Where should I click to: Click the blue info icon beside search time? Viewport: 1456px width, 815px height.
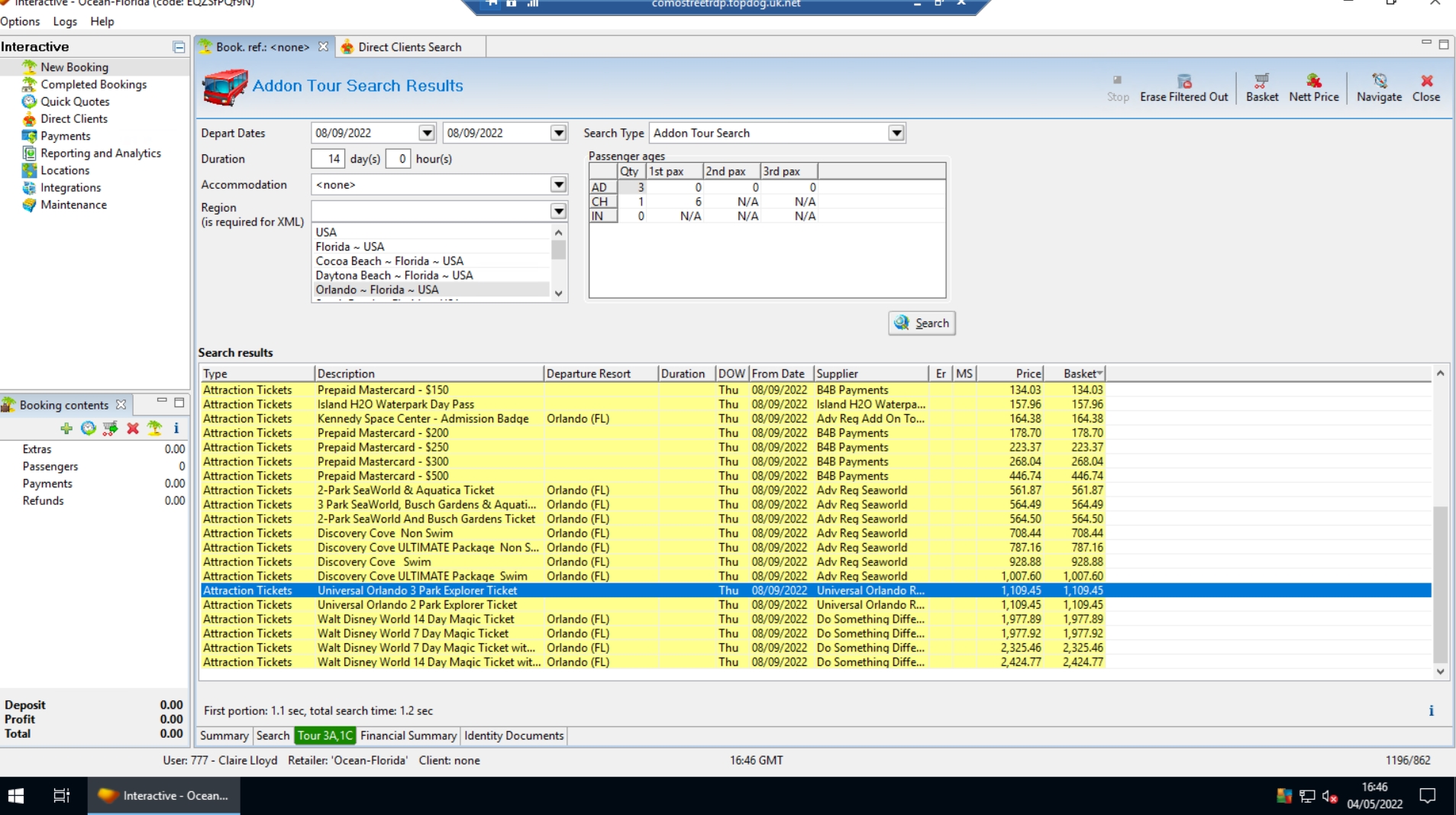pyautogui.click(x=1431, y=711)
